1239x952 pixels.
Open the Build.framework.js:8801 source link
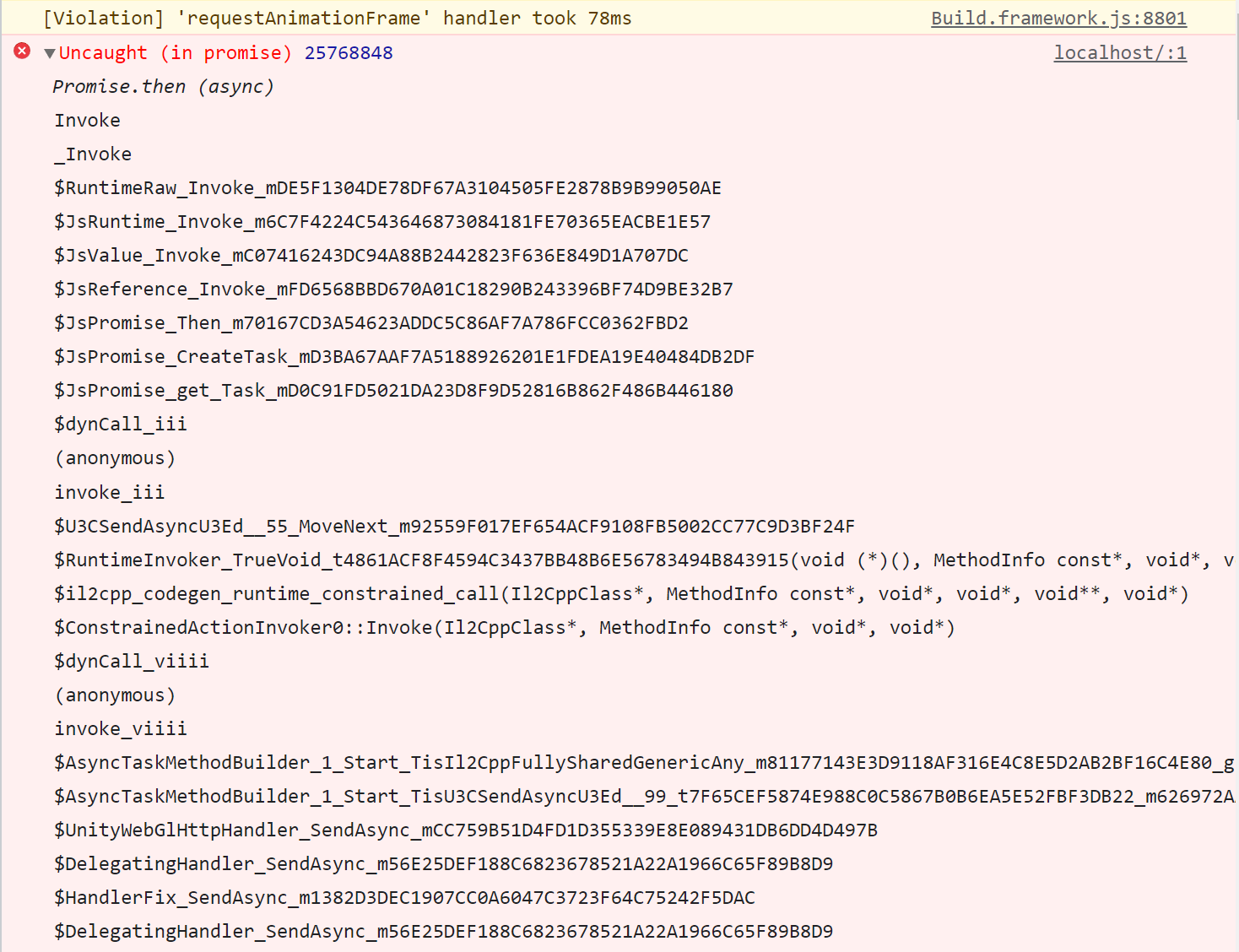coord(1058,19)
